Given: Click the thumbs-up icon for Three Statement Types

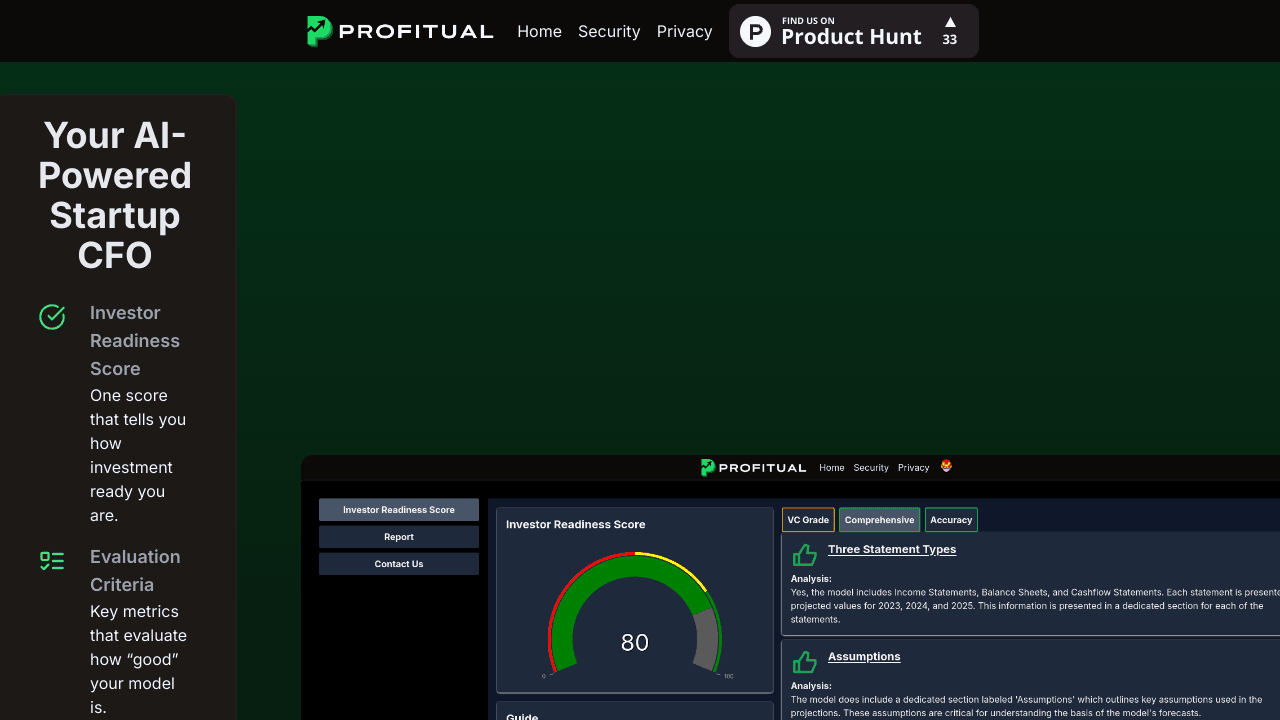Looking at the screenshot, I should [805, 554].
